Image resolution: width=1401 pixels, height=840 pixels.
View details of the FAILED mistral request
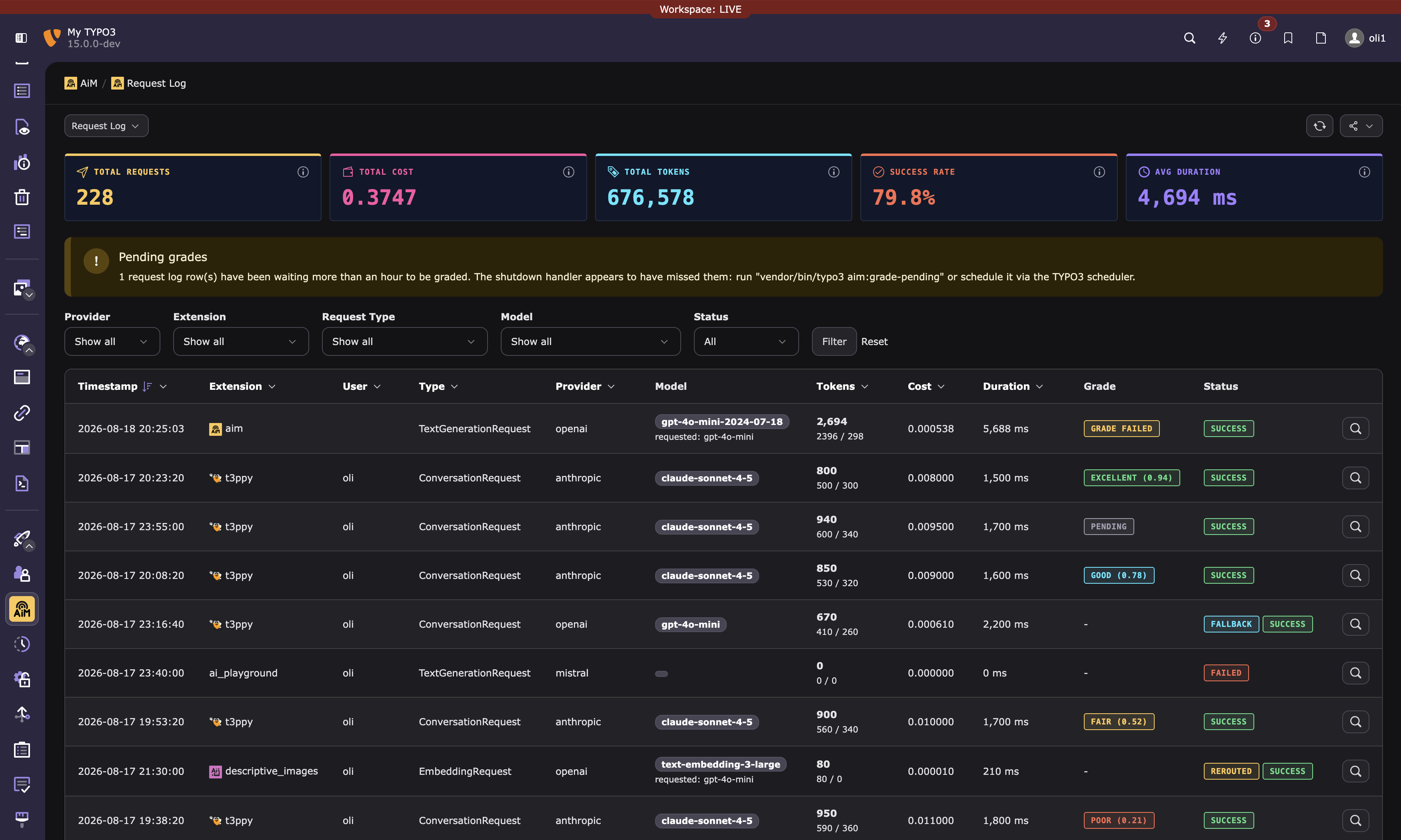[1355, 672]
